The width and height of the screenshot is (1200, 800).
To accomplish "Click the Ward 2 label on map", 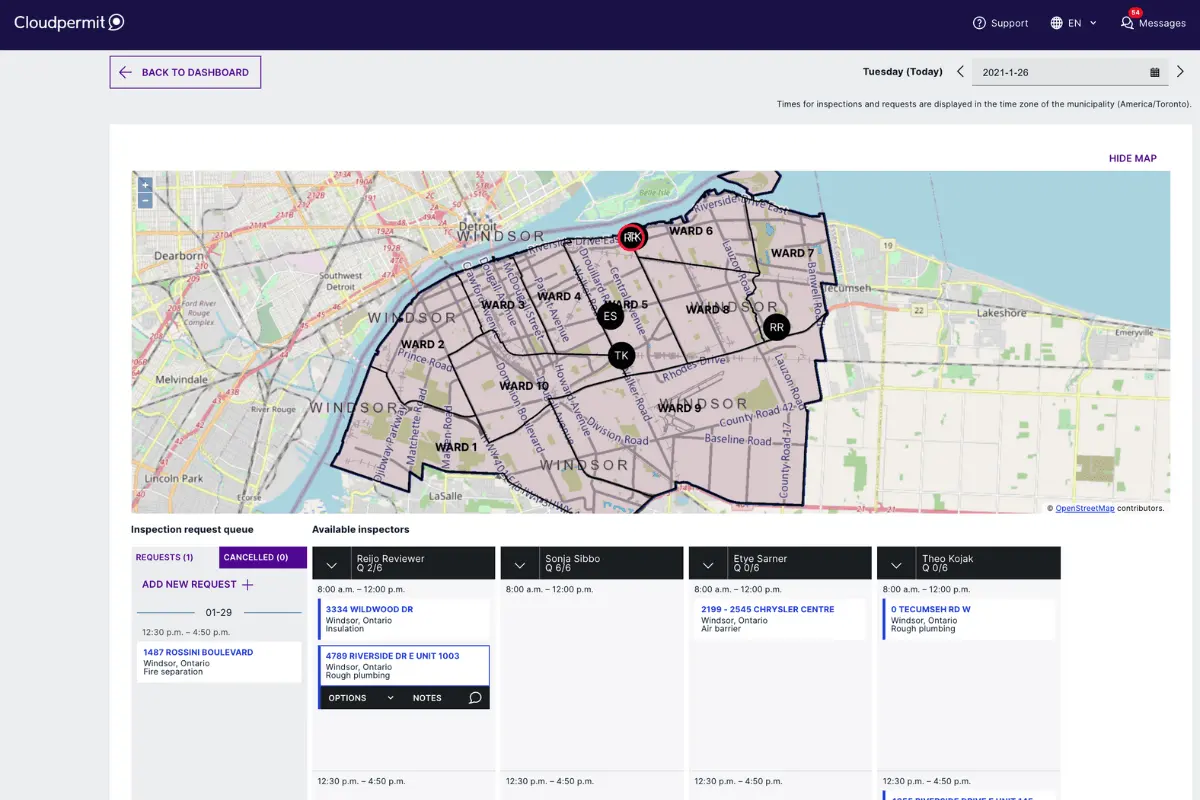I will click(x=423, y=344).
